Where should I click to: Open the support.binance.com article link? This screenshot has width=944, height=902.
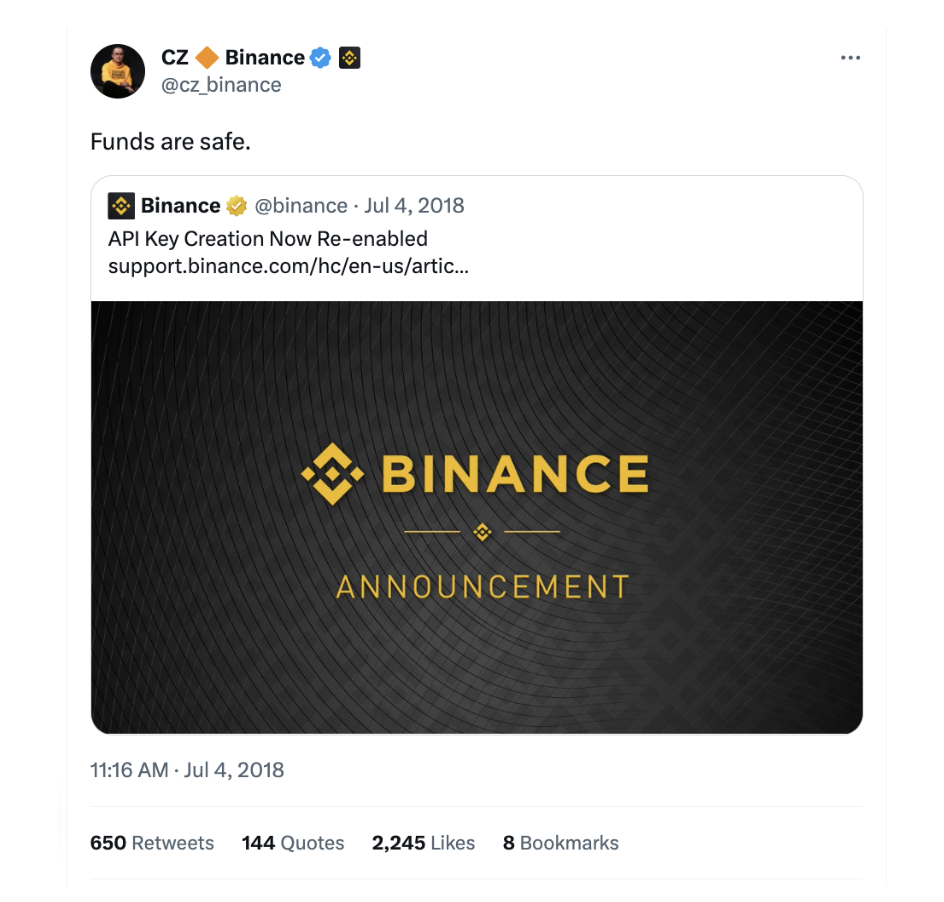pyautogui.click(x=288, y=266)
